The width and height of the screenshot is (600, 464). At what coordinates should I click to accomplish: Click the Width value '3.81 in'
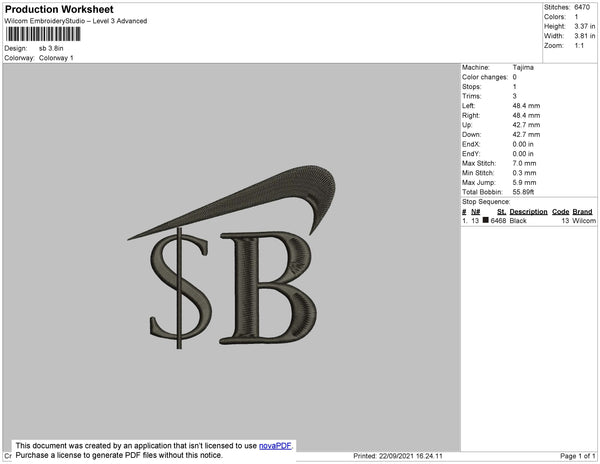(585, 36)
